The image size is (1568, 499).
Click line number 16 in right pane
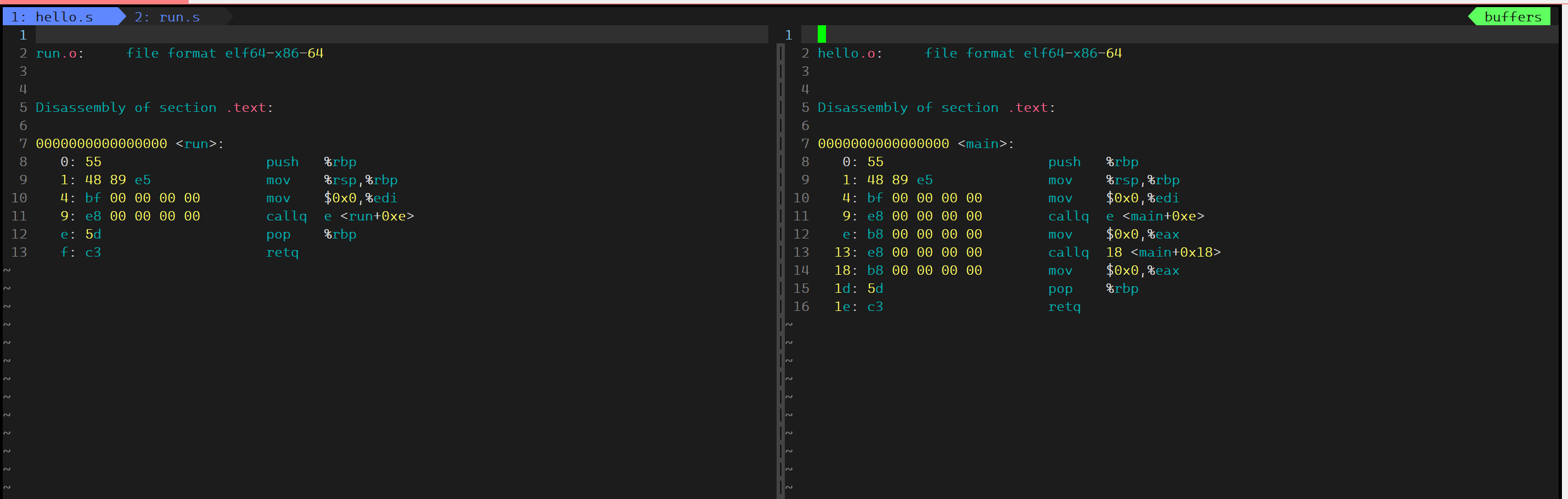[802, 307]
